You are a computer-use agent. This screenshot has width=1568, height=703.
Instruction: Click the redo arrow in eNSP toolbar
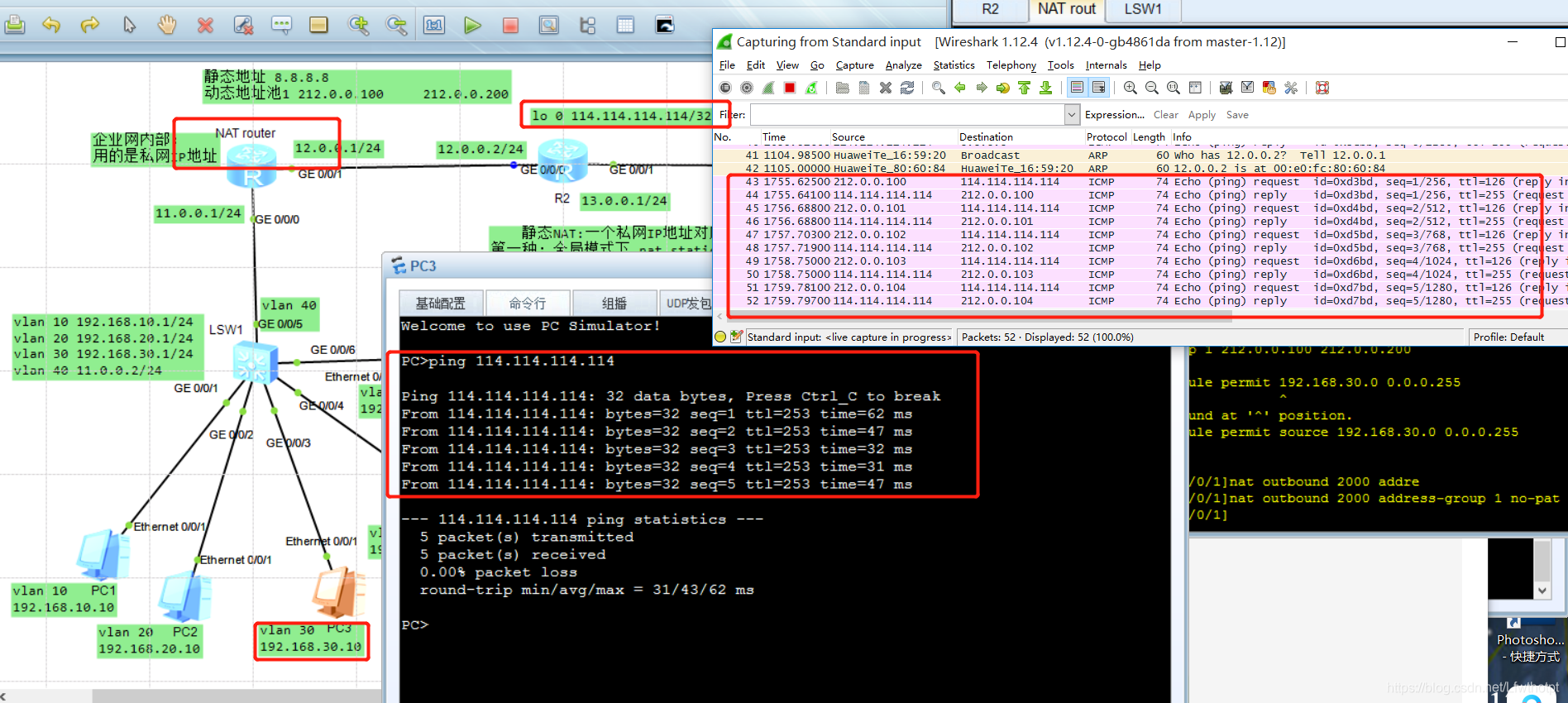point(89,25)
